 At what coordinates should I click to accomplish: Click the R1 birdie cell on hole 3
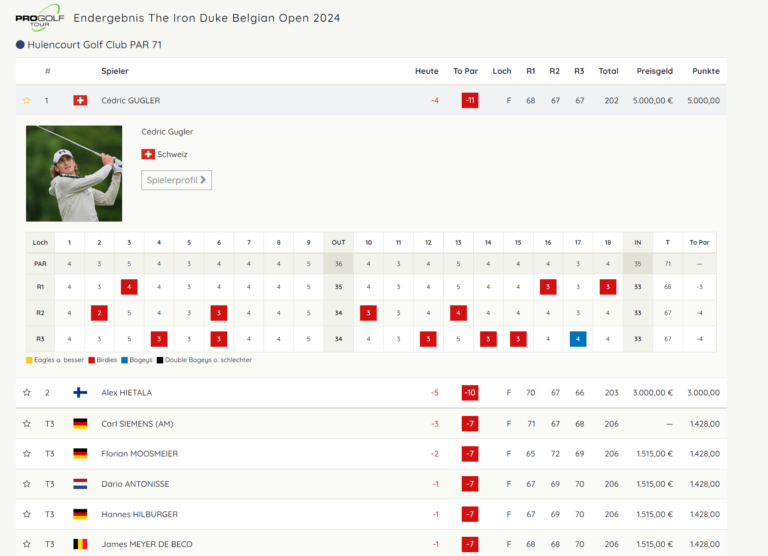[129, 287]
